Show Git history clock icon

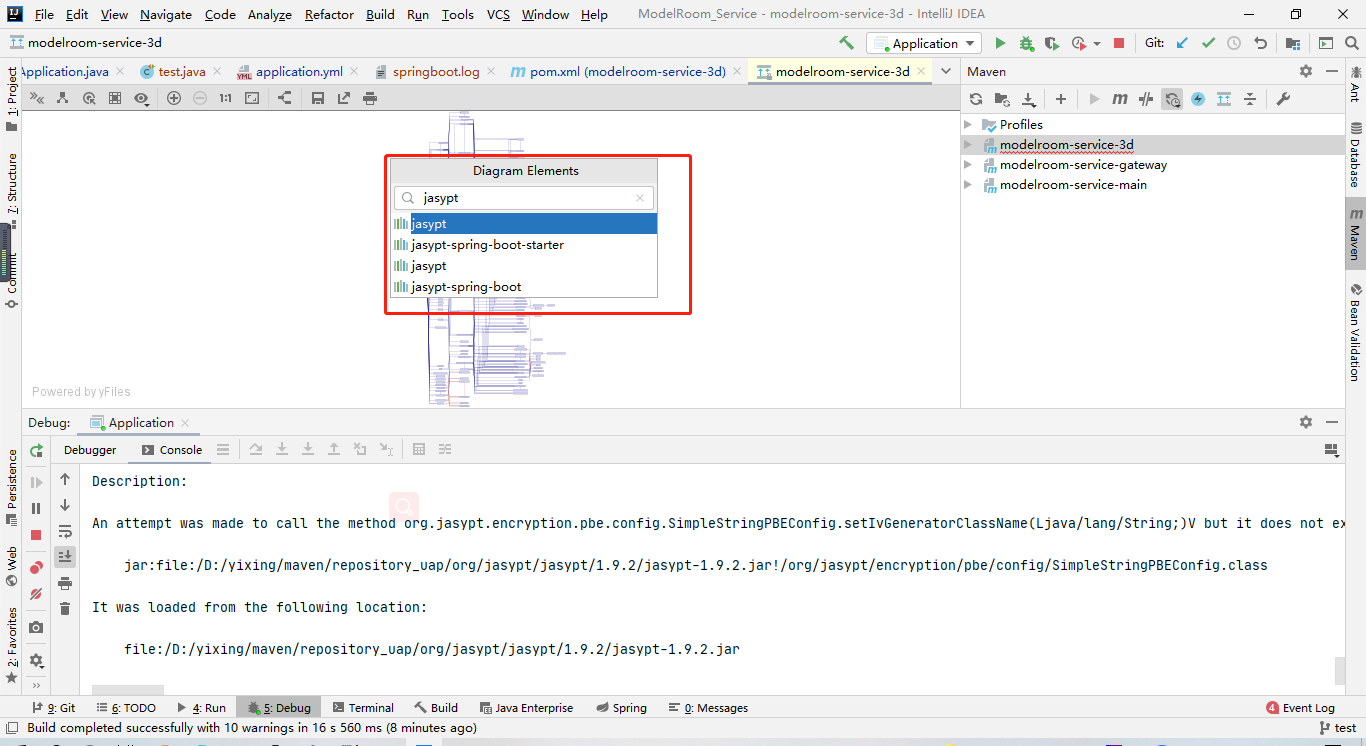click(1234, 43)
